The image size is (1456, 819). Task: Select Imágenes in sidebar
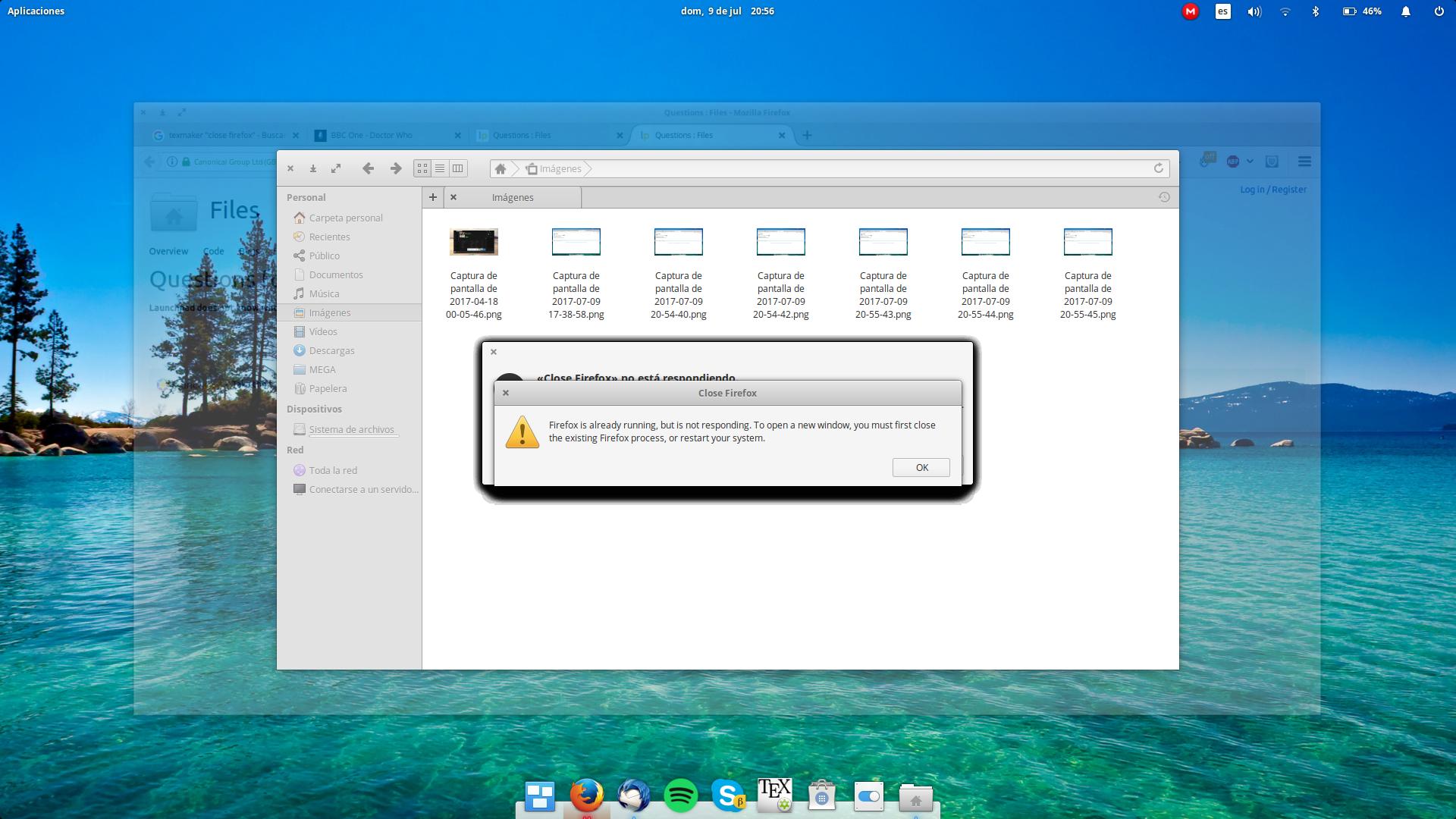[349, 312]
